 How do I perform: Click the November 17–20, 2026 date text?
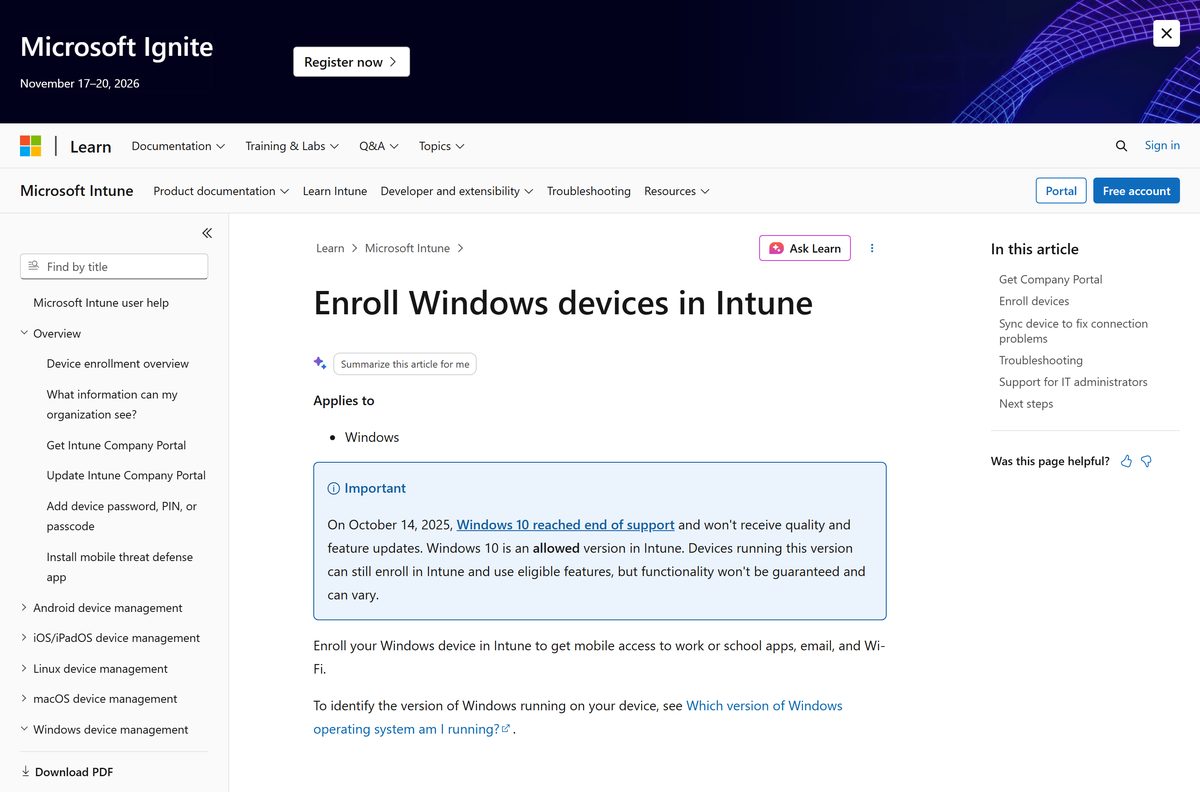pyautogui.click(x=80, y=84)
